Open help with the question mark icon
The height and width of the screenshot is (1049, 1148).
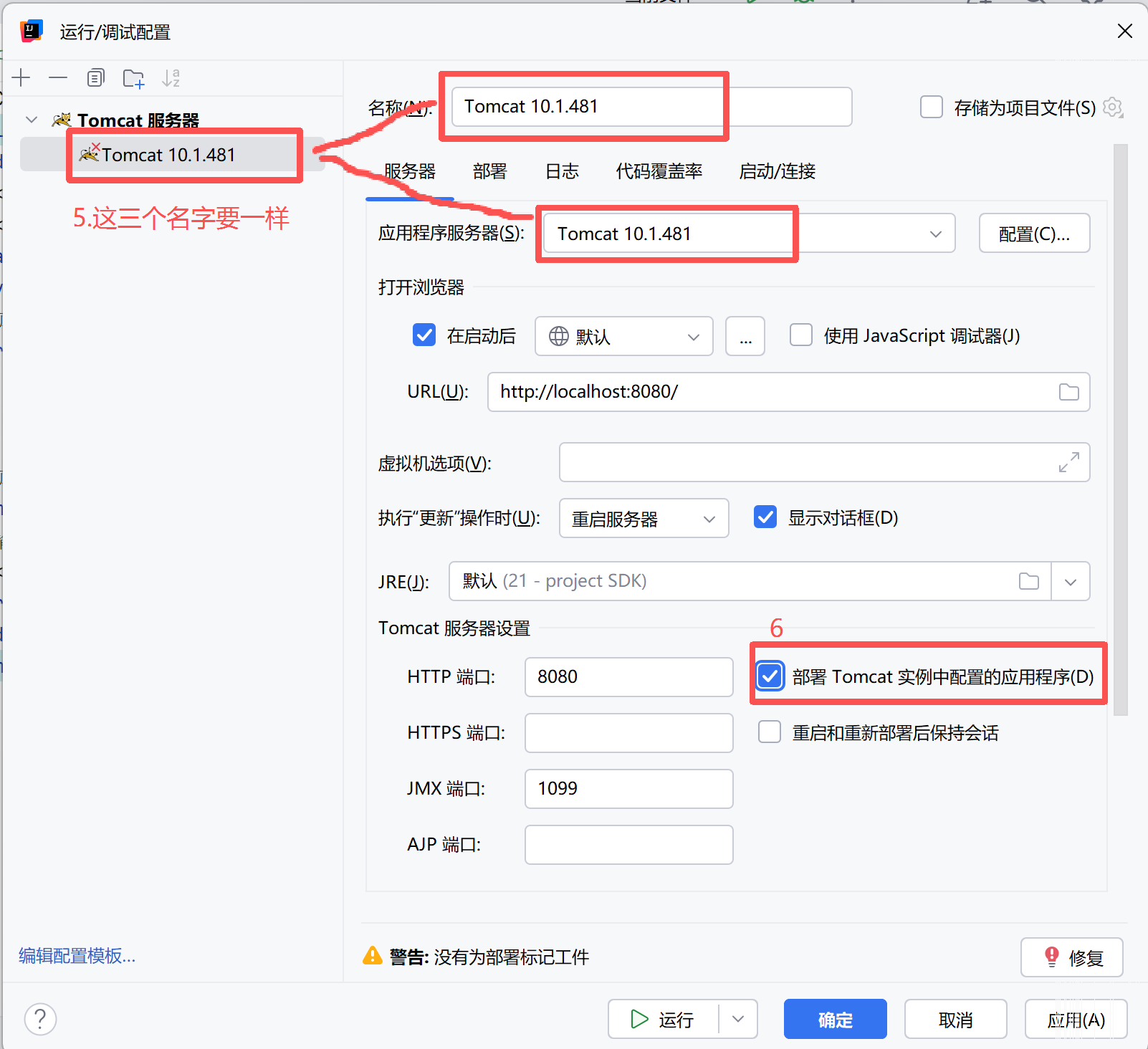click(x=40, y=1019)
